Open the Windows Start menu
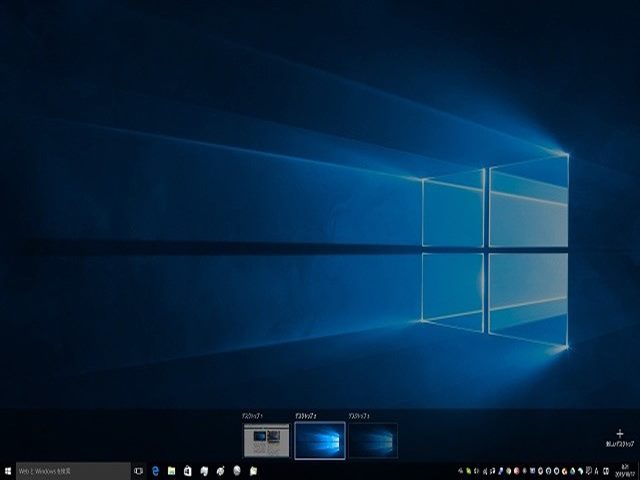The width and height of the screenshot is (640, 480). point(7,471)
